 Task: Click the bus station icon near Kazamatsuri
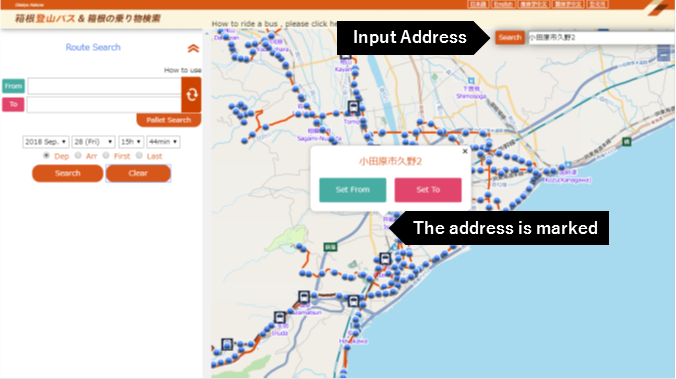click(304, 297)
